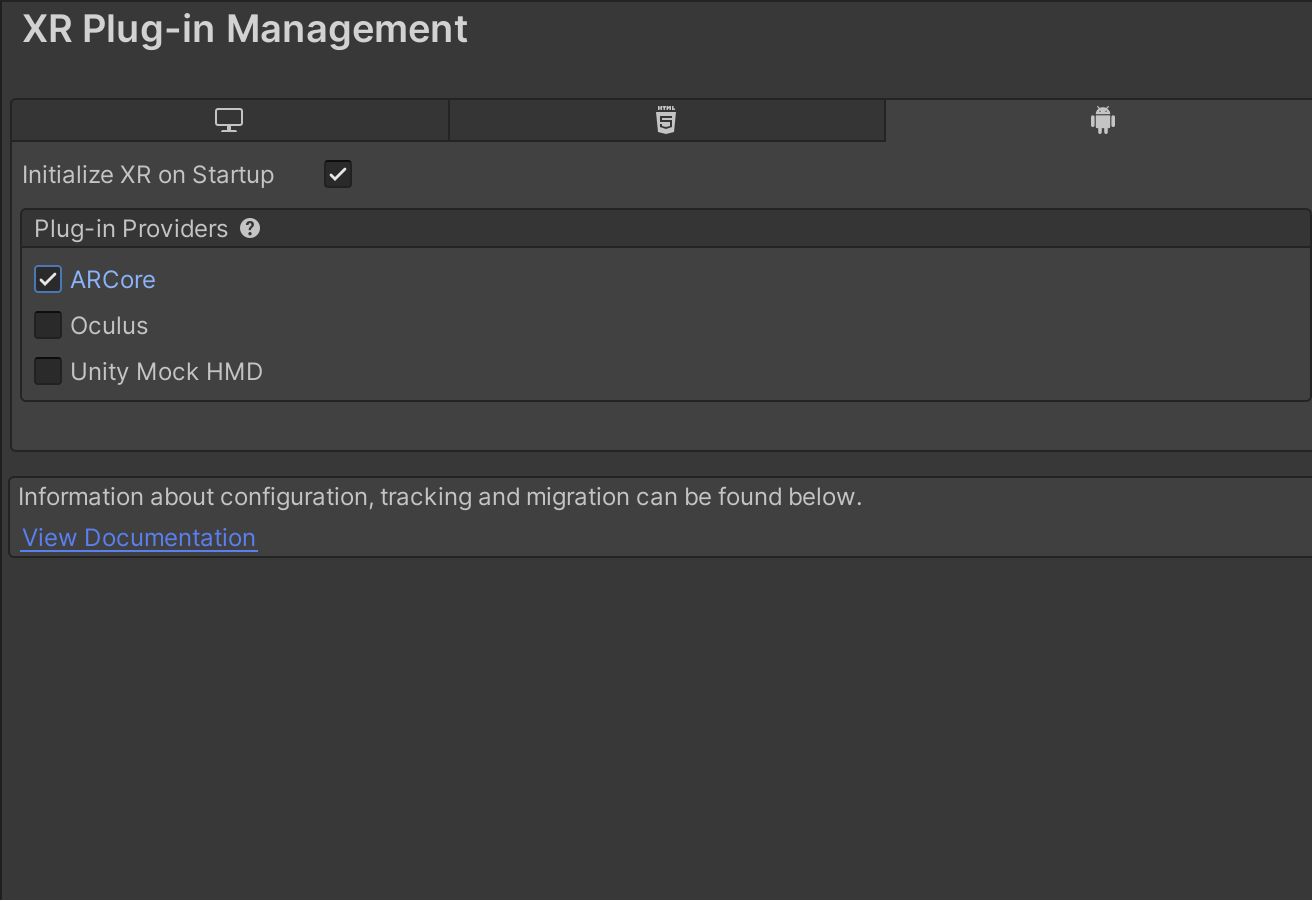Click the Unity Mock HMD label

coord(166,371)
